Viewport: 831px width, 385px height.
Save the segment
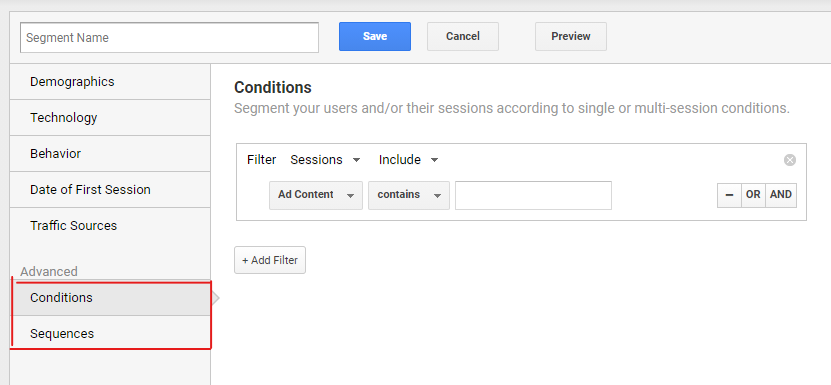point(375,36)
